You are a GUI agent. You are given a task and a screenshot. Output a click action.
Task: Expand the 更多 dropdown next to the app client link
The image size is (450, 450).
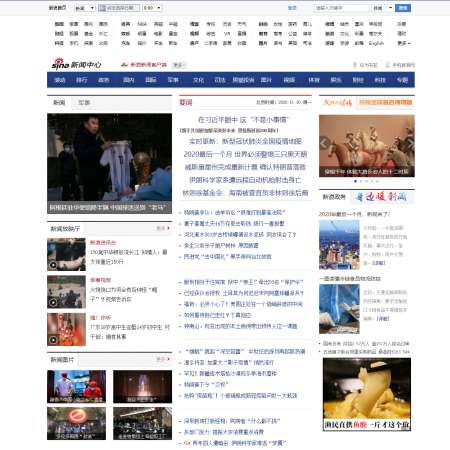[179, 65]
